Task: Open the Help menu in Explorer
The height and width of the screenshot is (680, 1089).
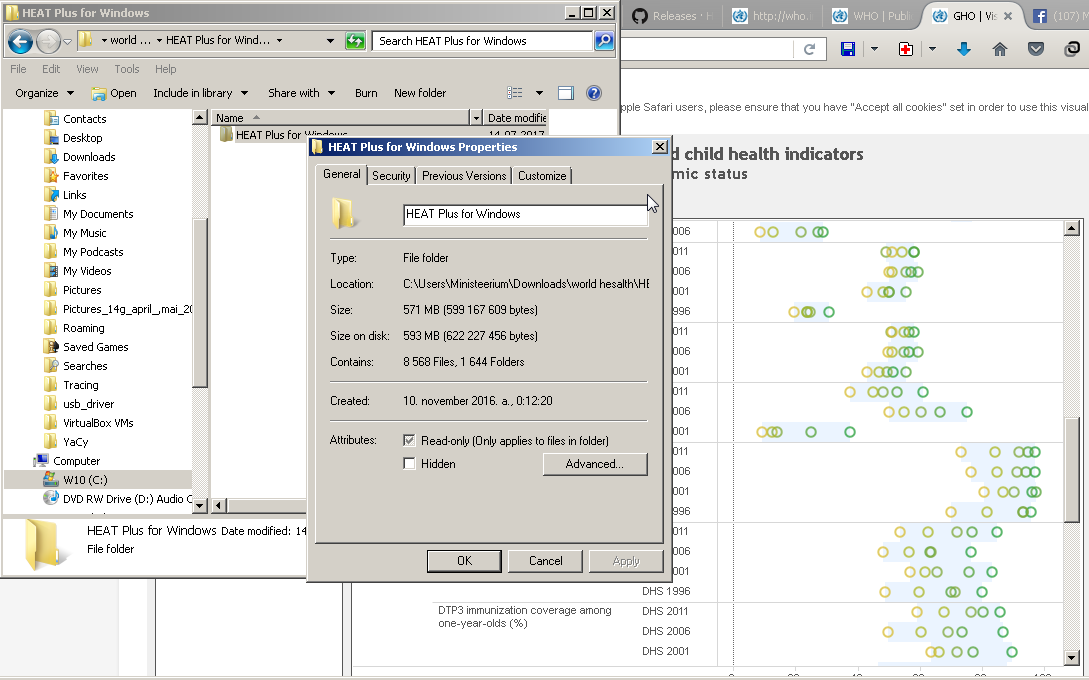Action: 165,69
